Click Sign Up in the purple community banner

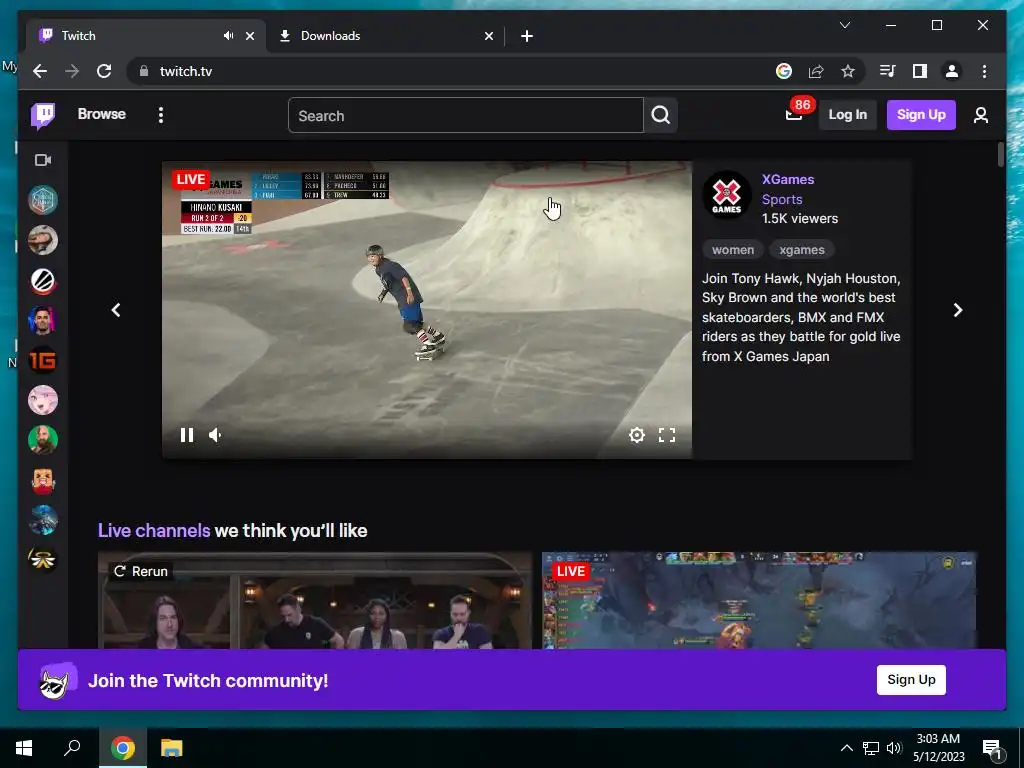(x=911, y=680)
